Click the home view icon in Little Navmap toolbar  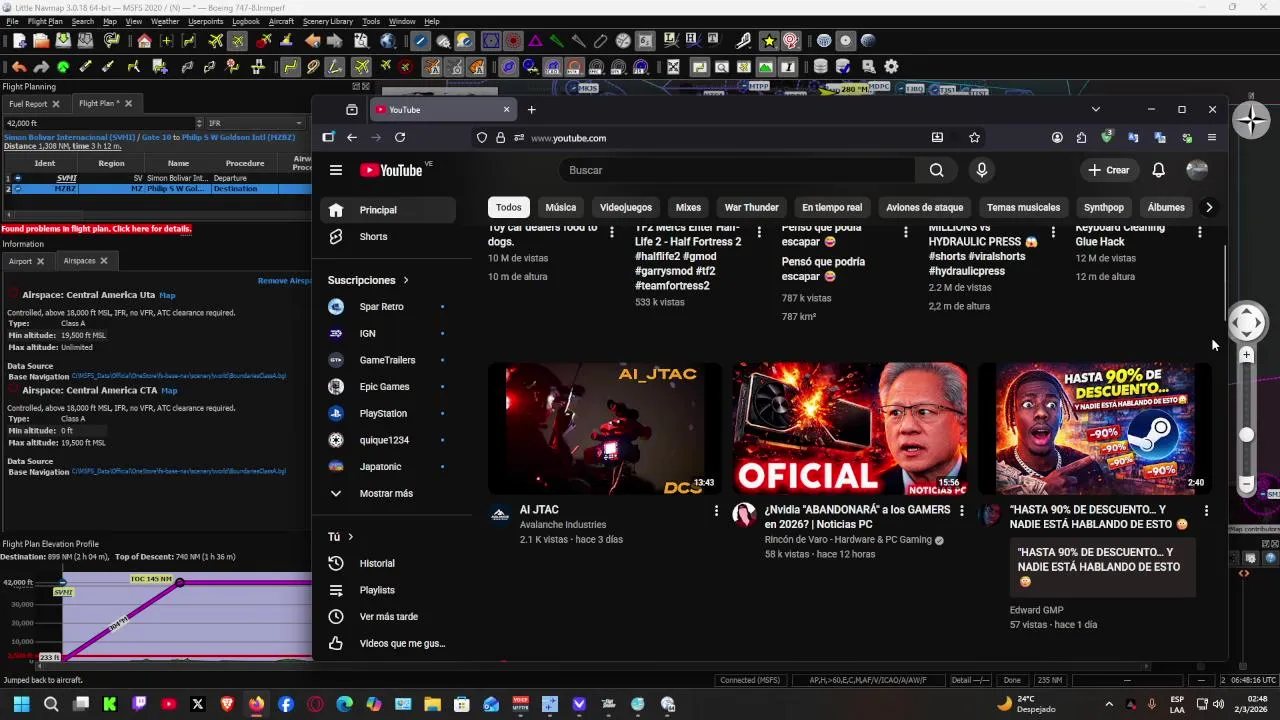click(145, 41)
